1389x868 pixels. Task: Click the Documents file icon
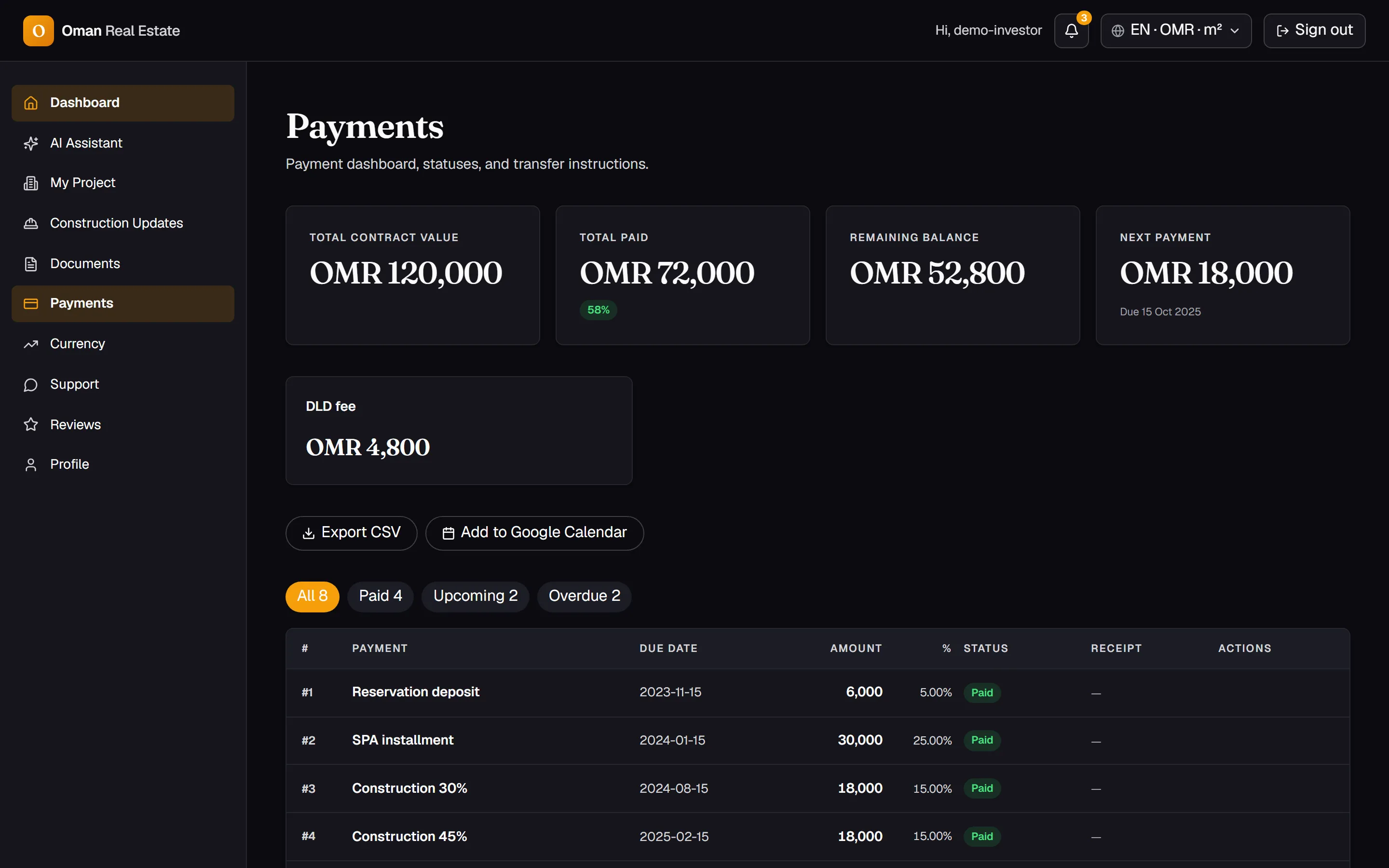pos(31,263)
